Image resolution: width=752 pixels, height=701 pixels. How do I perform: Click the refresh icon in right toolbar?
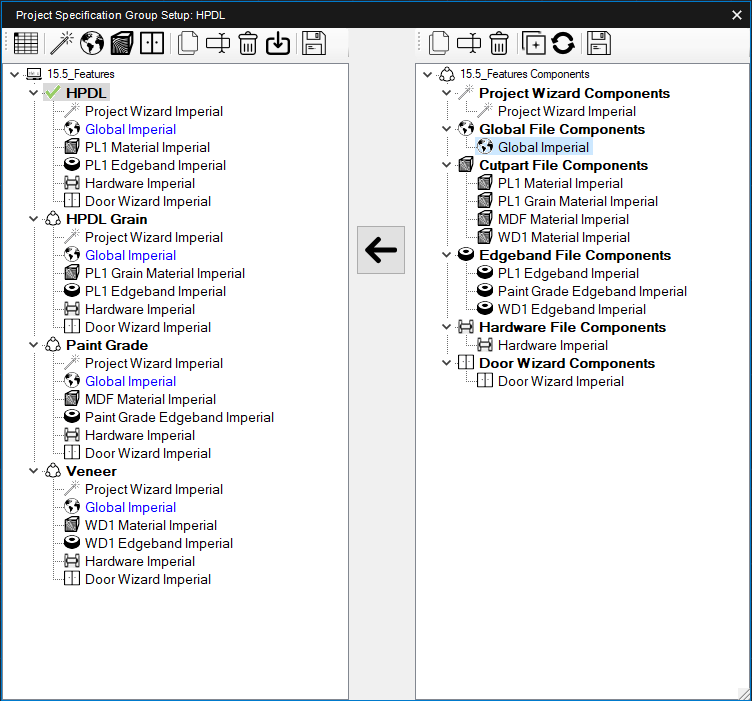coord(563,43)
